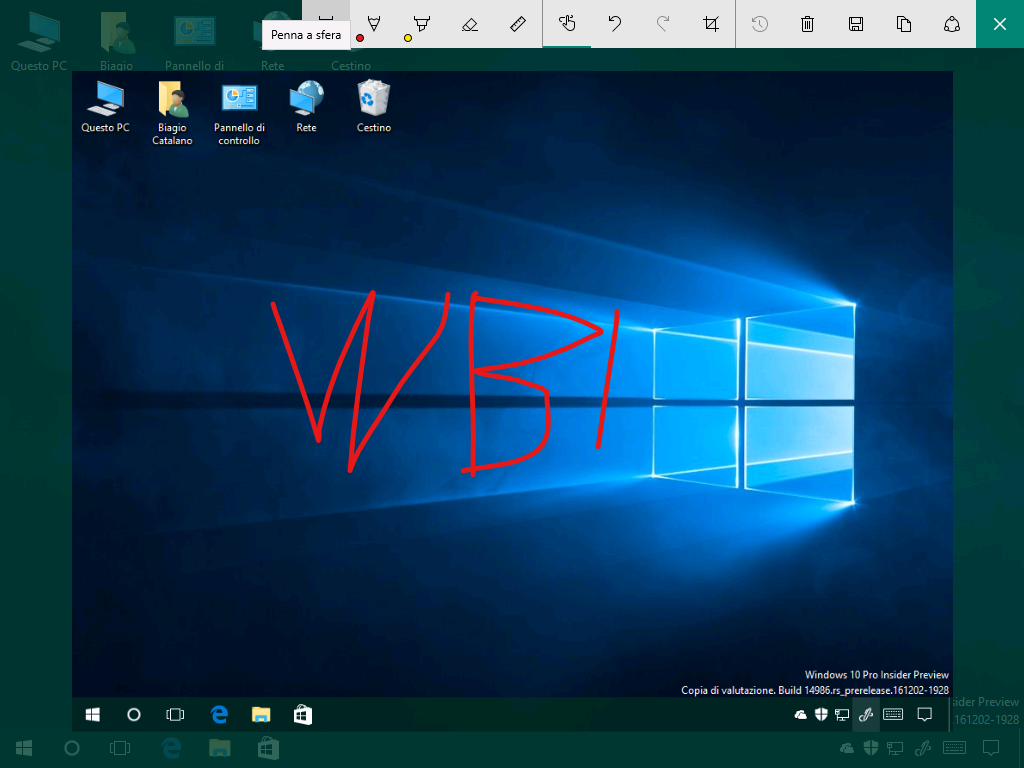Select the Highlighter tool
Image resolution: width=1024 pixels, height=768 pixels.
point(422,24)
